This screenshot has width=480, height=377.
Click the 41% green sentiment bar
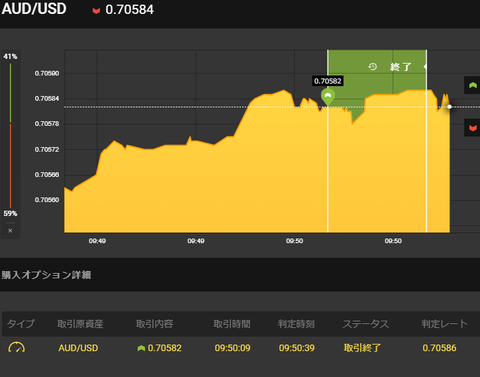point(10,93)
